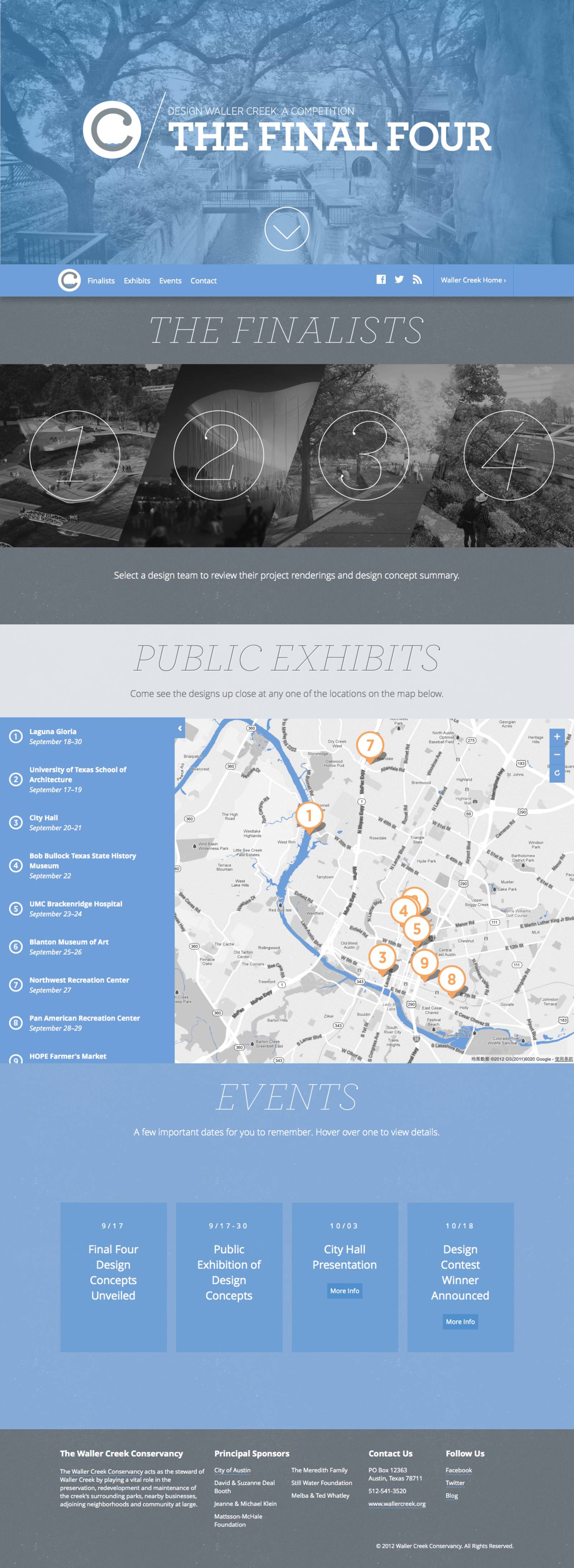Open the Twitter link in footer
Viewport: 574px width, 1568px height.
click(455, 1483)
